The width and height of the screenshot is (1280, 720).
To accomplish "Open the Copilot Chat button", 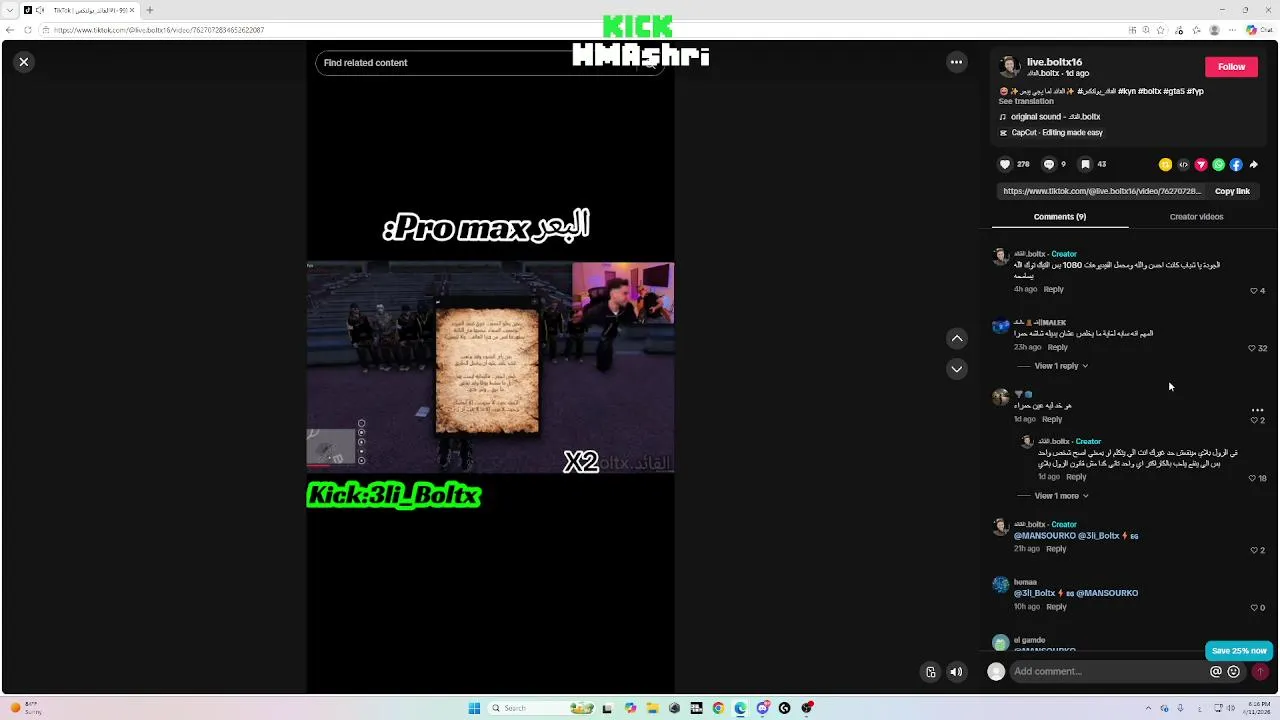I will [x=1258, y=30].
